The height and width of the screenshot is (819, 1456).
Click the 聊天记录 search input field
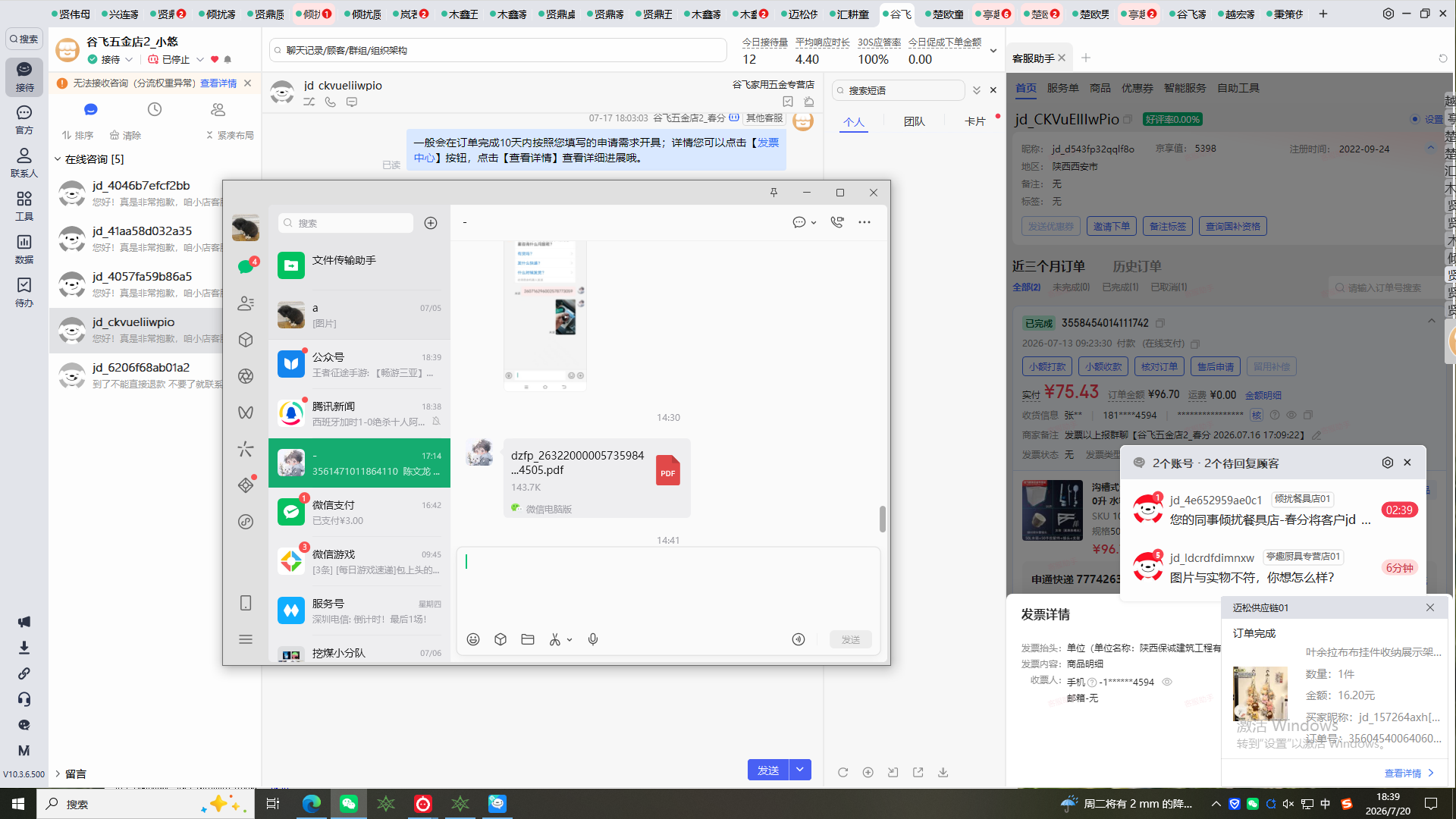(x=498, y=50)
